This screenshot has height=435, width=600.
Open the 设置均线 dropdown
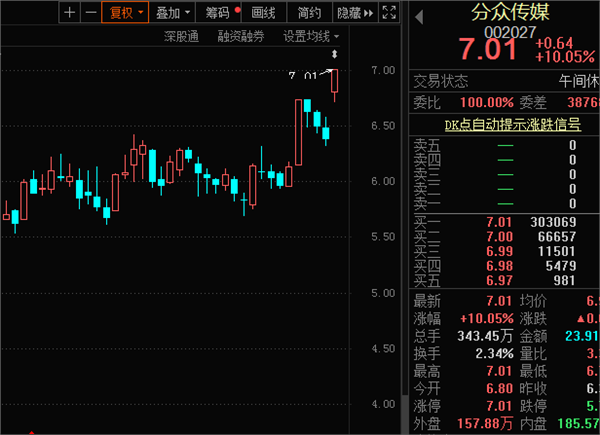[311, 36]
